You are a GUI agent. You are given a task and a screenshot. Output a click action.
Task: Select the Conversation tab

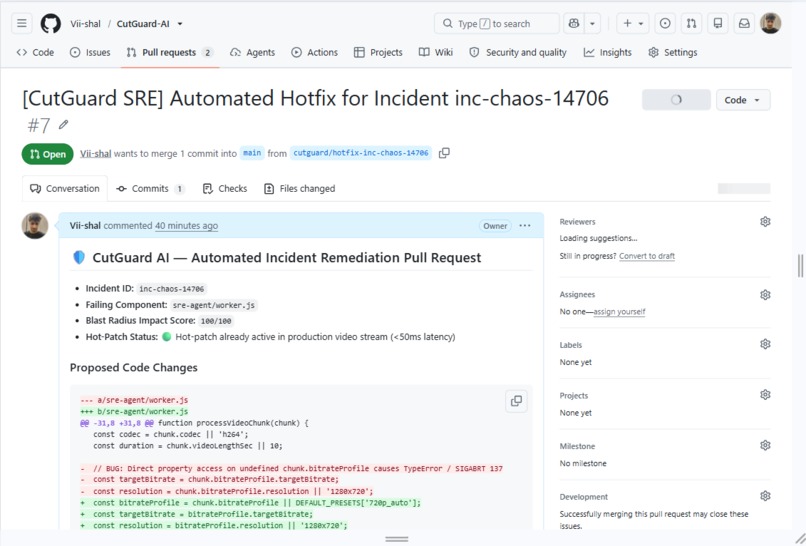(x=65, y=189)
